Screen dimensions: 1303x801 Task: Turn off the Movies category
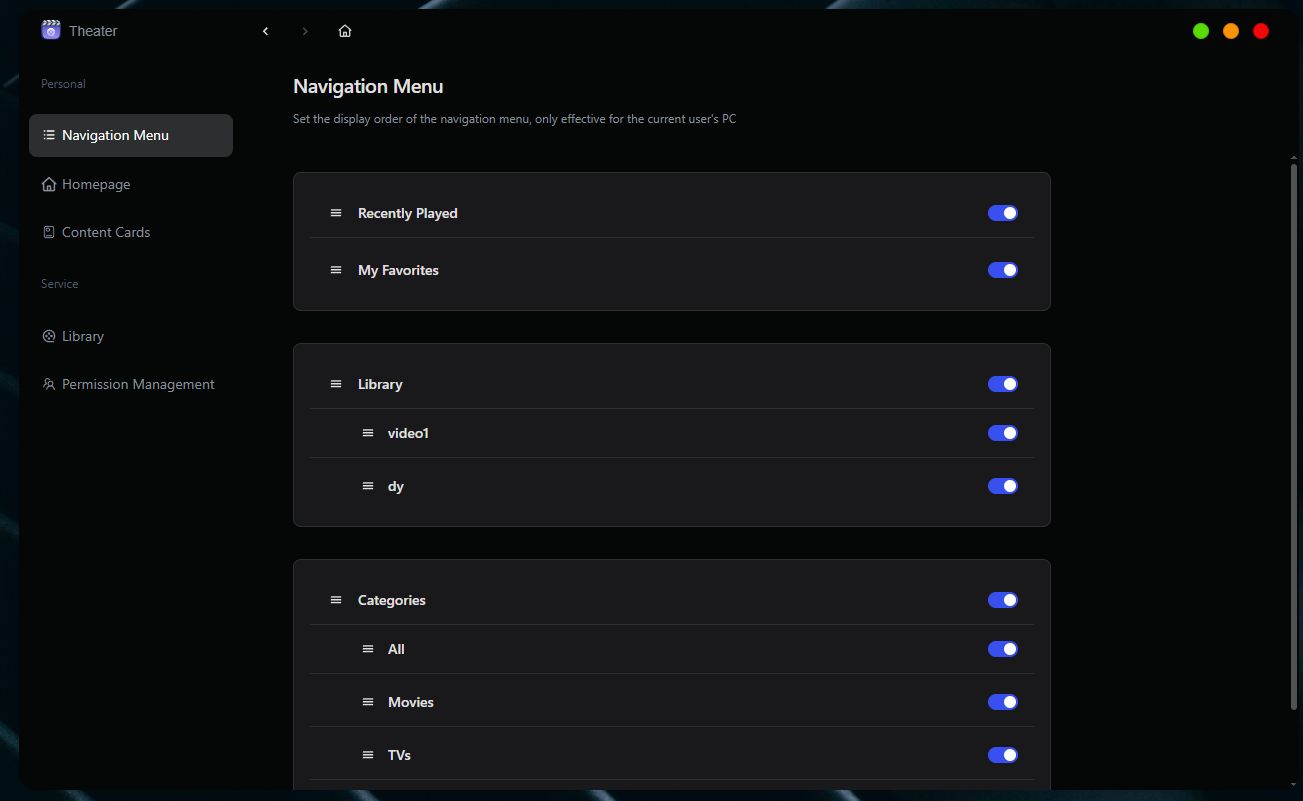(1003, 702)
